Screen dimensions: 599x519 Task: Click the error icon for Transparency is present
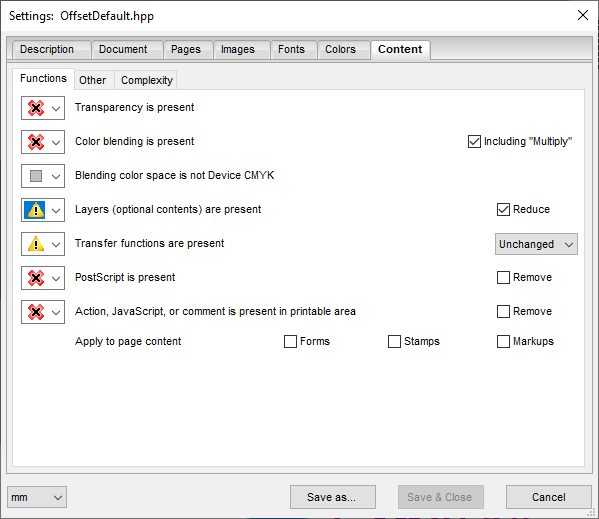point(36,108)
